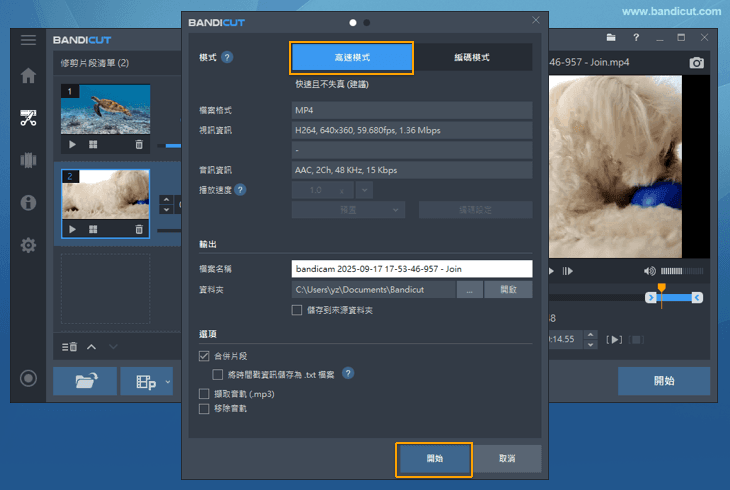Mute with the speaker volume icon
This screenshot has height=490, width=730.
click(649, 271)
